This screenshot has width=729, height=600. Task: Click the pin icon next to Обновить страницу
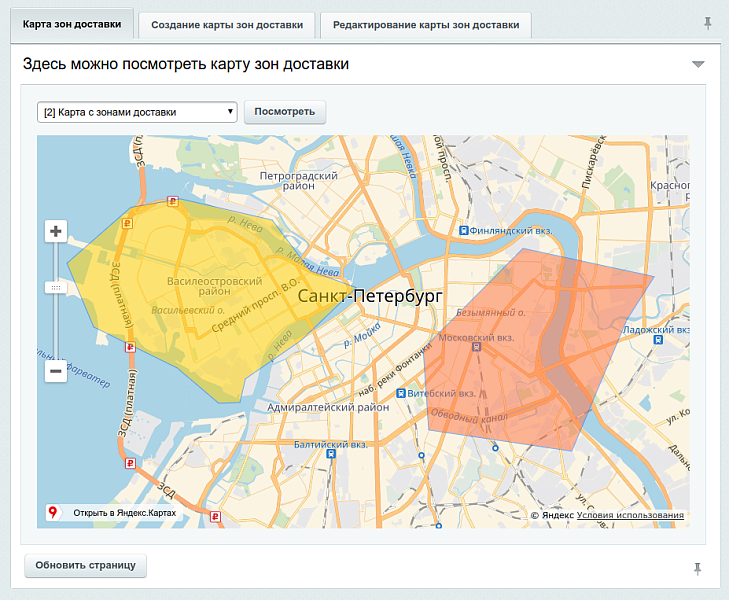(x=698, y=568)
